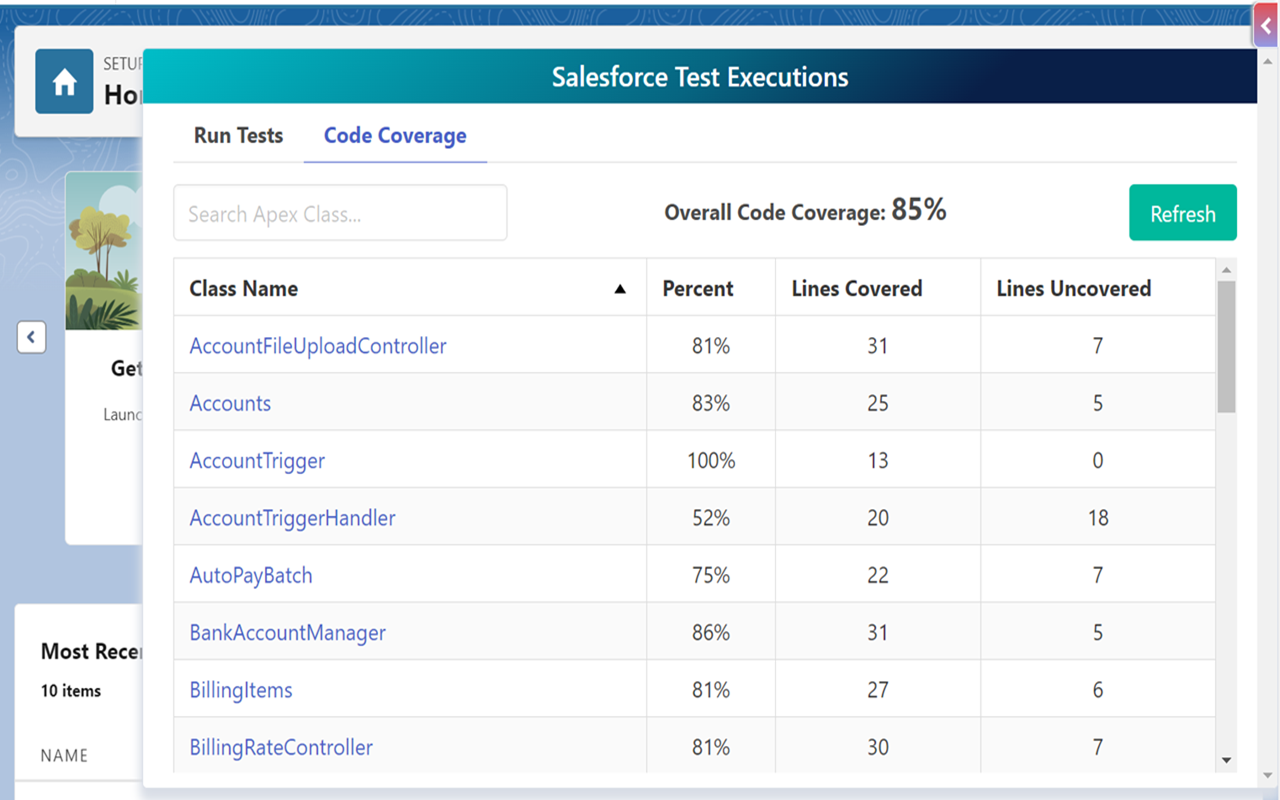This screenshot has width=1280, height=800.
Task: Open AccountFileUploadController class link
Action: [x=318, y=346]
